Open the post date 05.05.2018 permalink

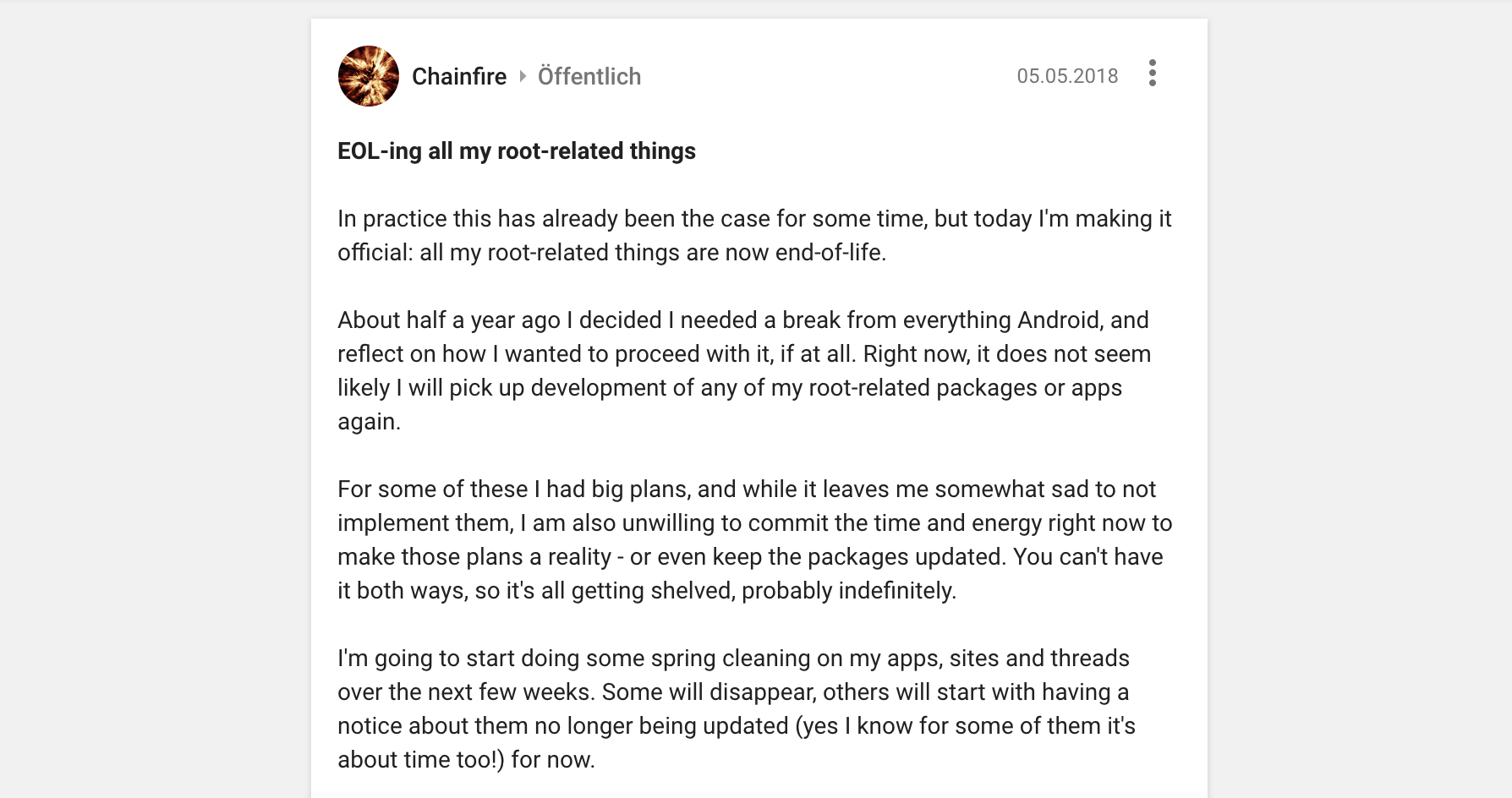click(1067, 76)
